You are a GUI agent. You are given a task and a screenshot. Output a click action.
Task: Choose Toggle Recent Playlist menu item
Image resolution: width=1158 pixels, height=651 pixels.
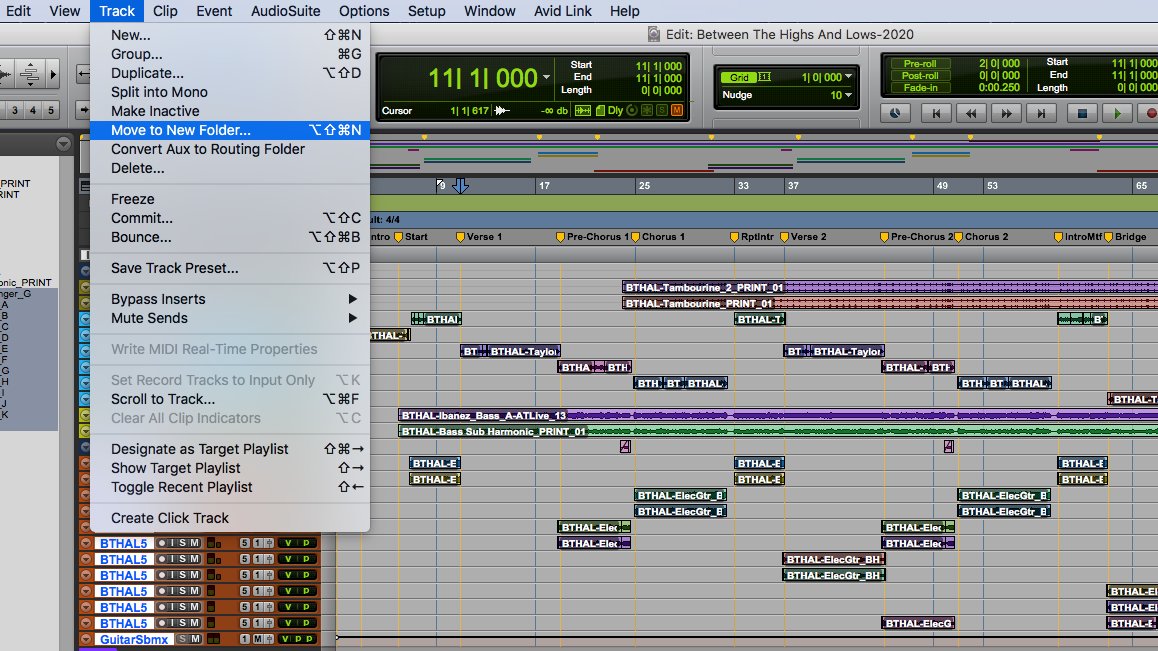[230, 487]
